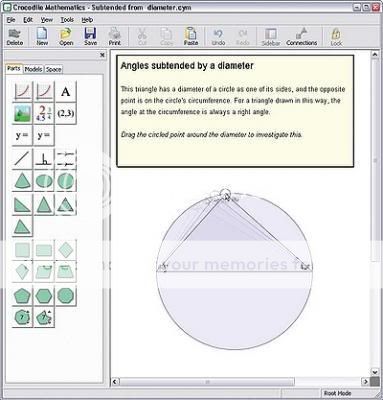Select the right-angled triangle part
Viewport: 383px width, 400px height.
tap(22, 204)
